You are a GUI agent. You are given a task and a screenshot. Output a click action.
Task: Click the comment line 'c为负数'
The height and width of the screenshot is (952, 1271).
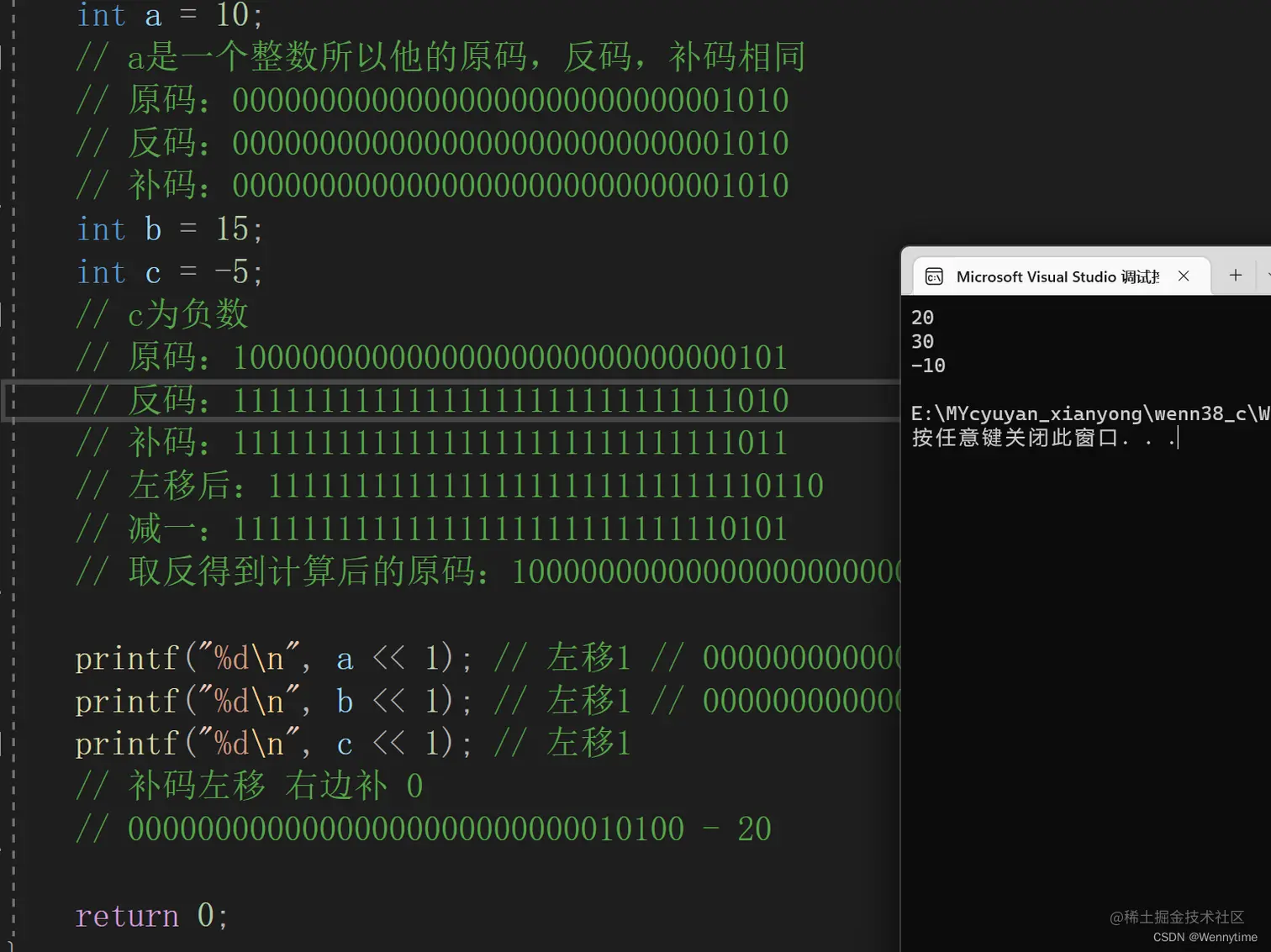(x=162, y=314)
